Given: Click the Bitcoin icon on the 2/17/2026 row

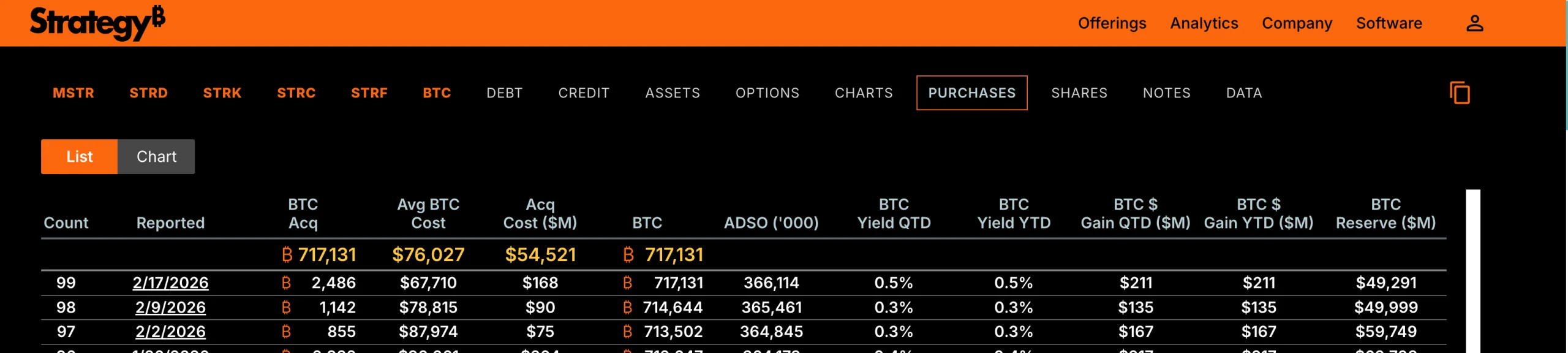Looking at the screenshot, I should (x=285, y=283).
